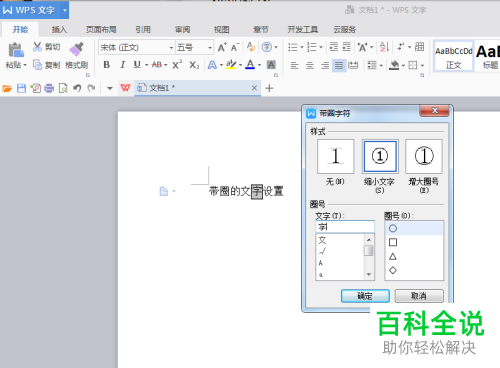This screenshot has width=500, height=368.
Task: Toggle justify alignment
Action: (339, 65)
